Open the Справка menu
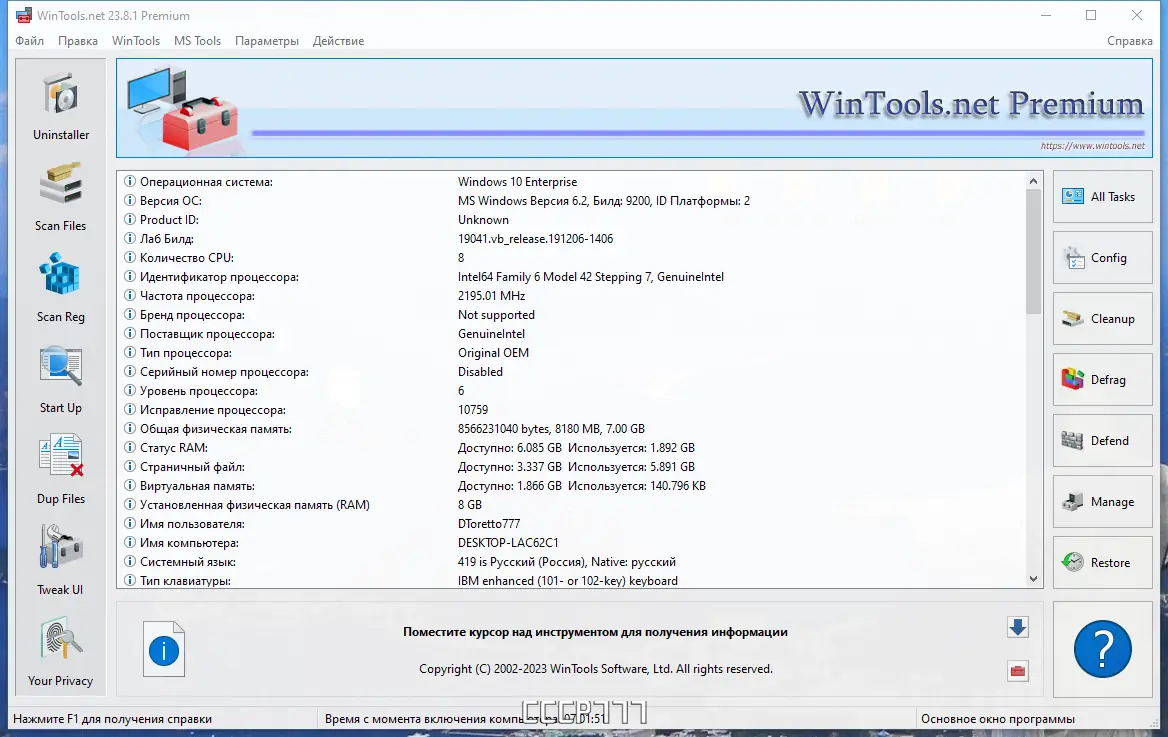The width and height of the screenshot is (1168, 737). (x=1129, y=41)
